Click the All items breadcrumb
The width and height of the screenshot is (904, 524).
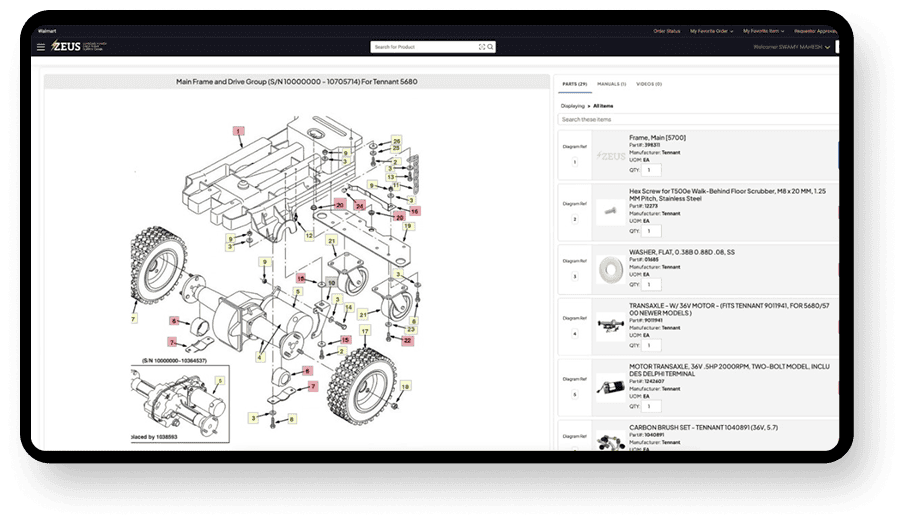tap(603, 106)
